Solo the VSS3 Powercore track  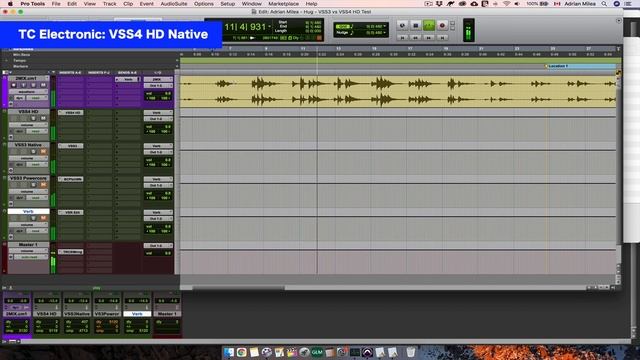(x=33, y=185)
